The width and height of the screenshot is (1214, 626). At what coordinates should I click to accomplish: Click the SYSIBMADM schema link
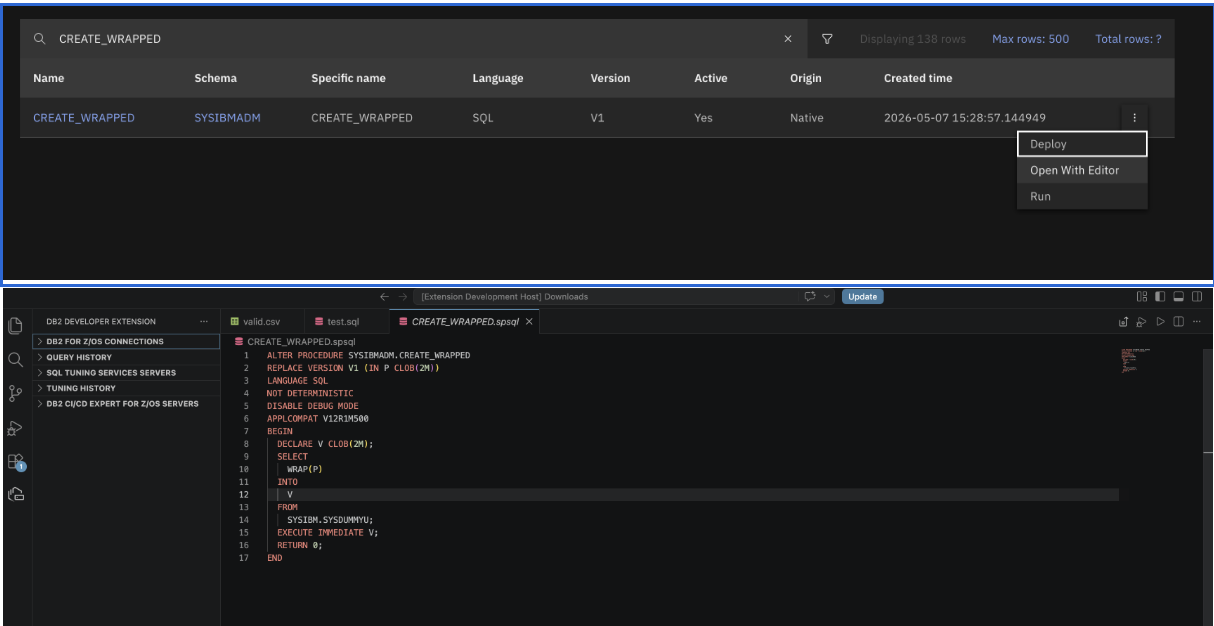[228, 118]
